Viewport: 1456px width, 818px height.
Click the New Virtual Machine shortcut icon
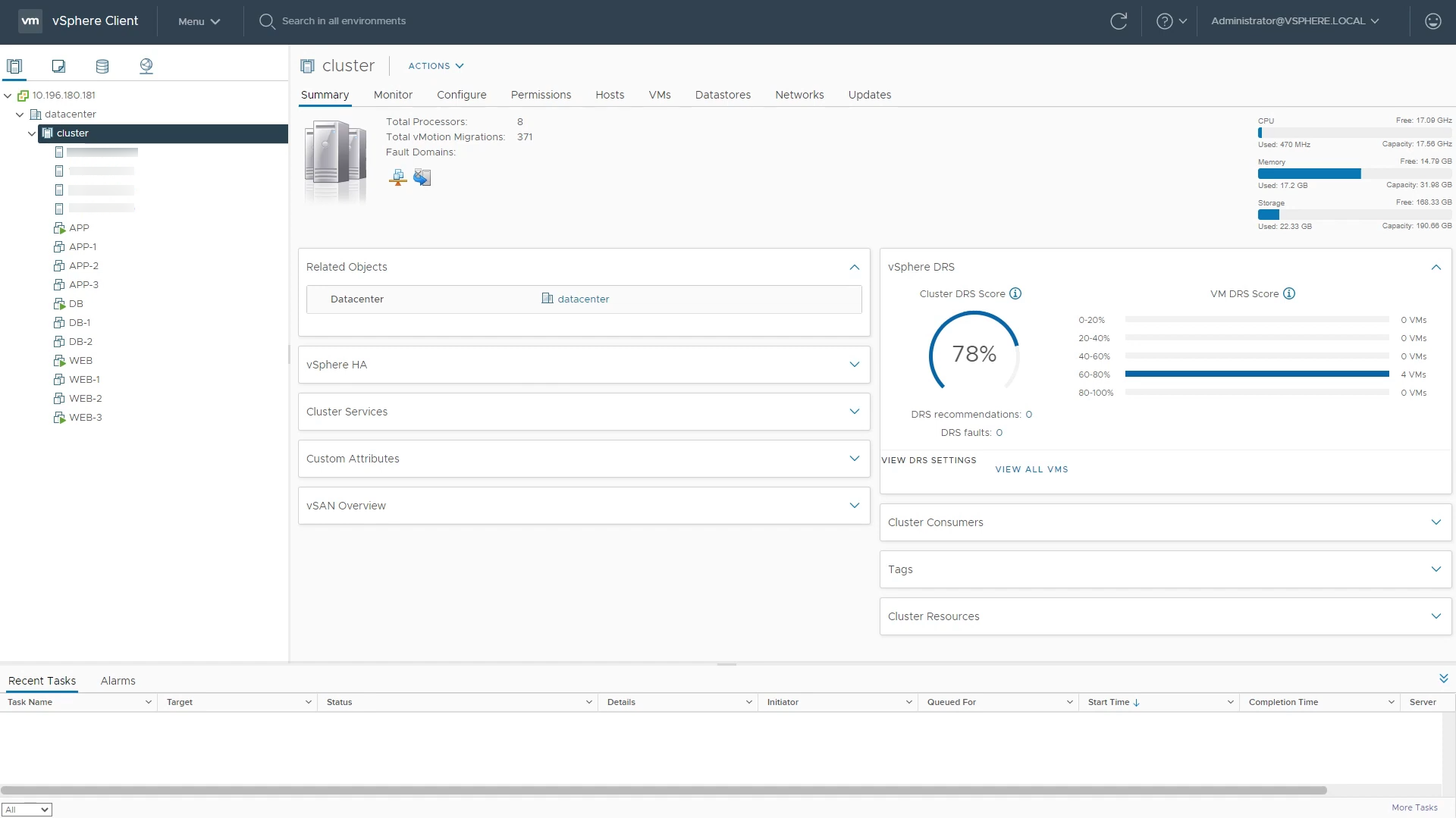click(x=422, y=177)
